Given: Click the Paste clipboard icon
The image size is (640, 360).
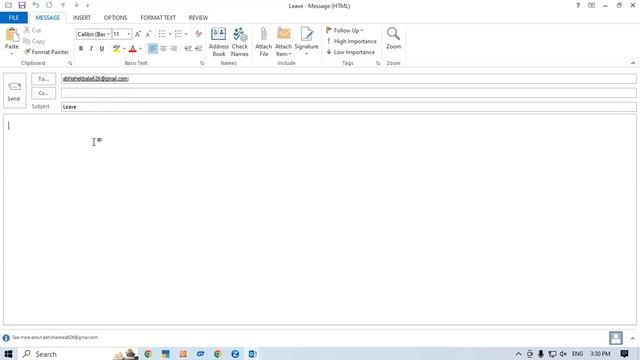Looking at the screenshot, I should coord(12,35).
